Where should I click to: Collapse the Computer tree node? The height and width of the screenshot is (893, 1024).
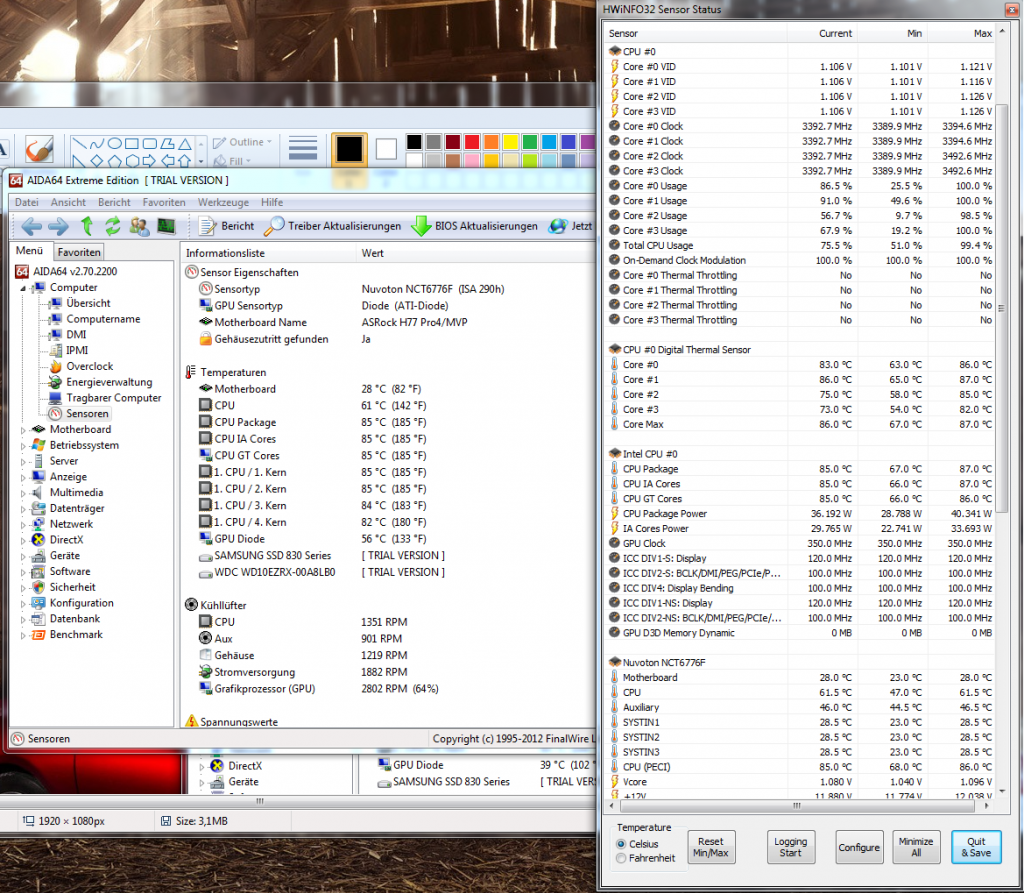(24, 288)
